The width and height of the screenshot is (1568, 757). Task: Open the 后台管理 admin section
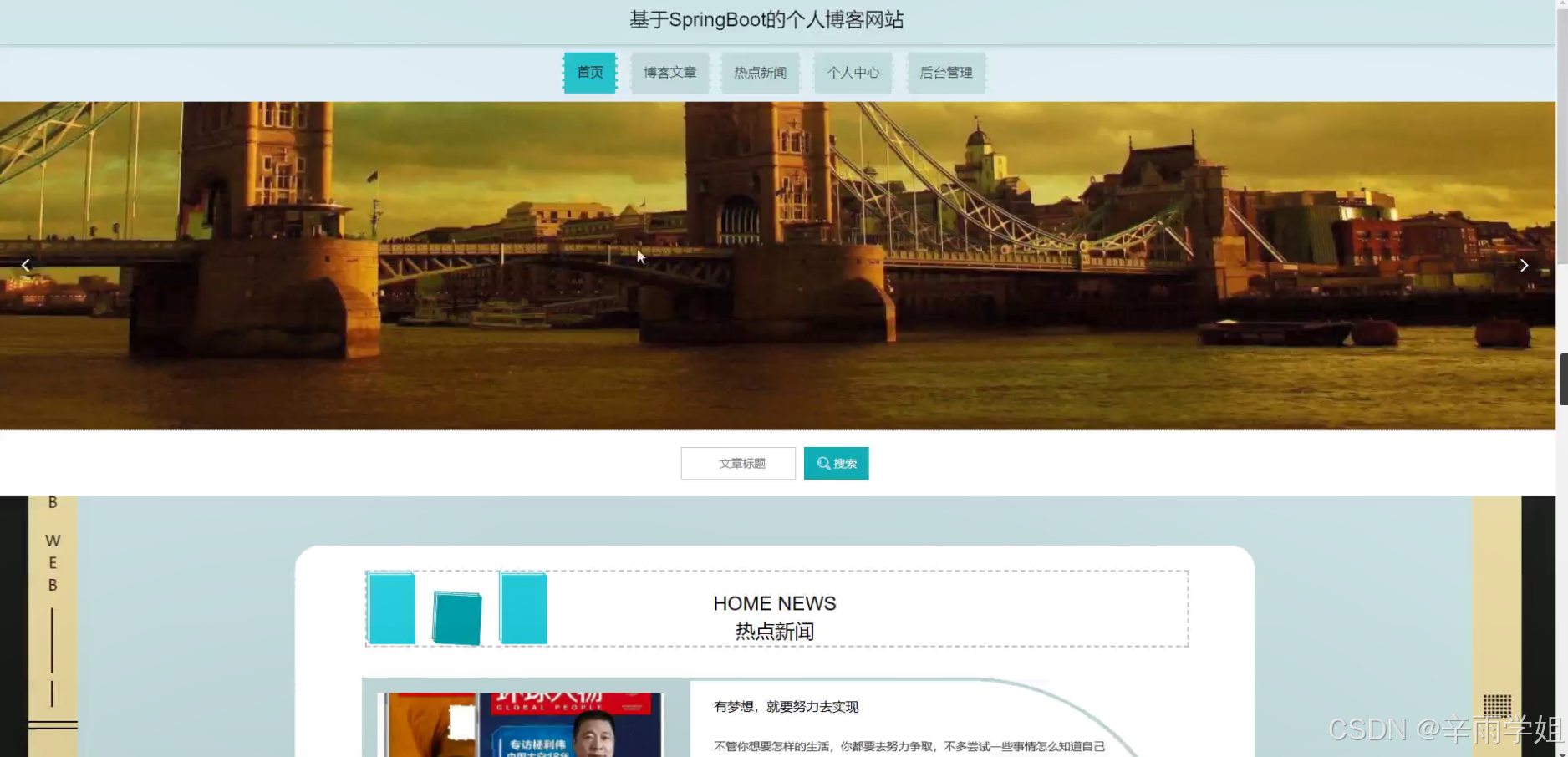[945, 73]
